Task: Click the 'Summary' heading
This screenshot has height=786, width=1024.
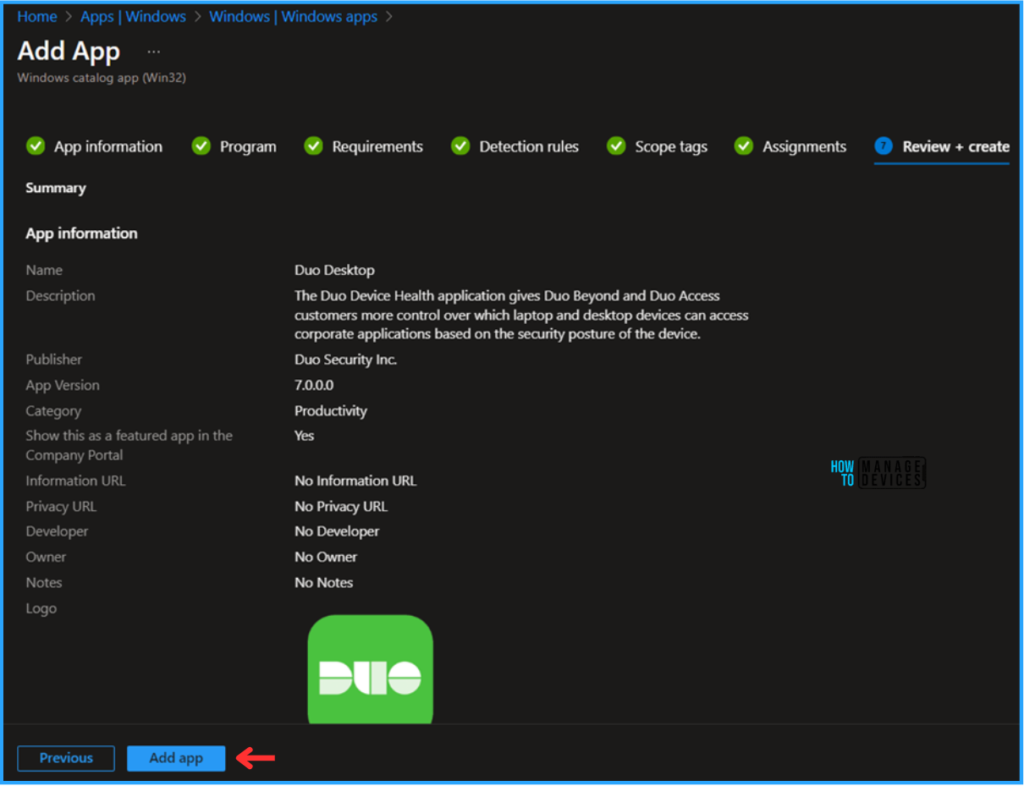Action: (56, 188)
